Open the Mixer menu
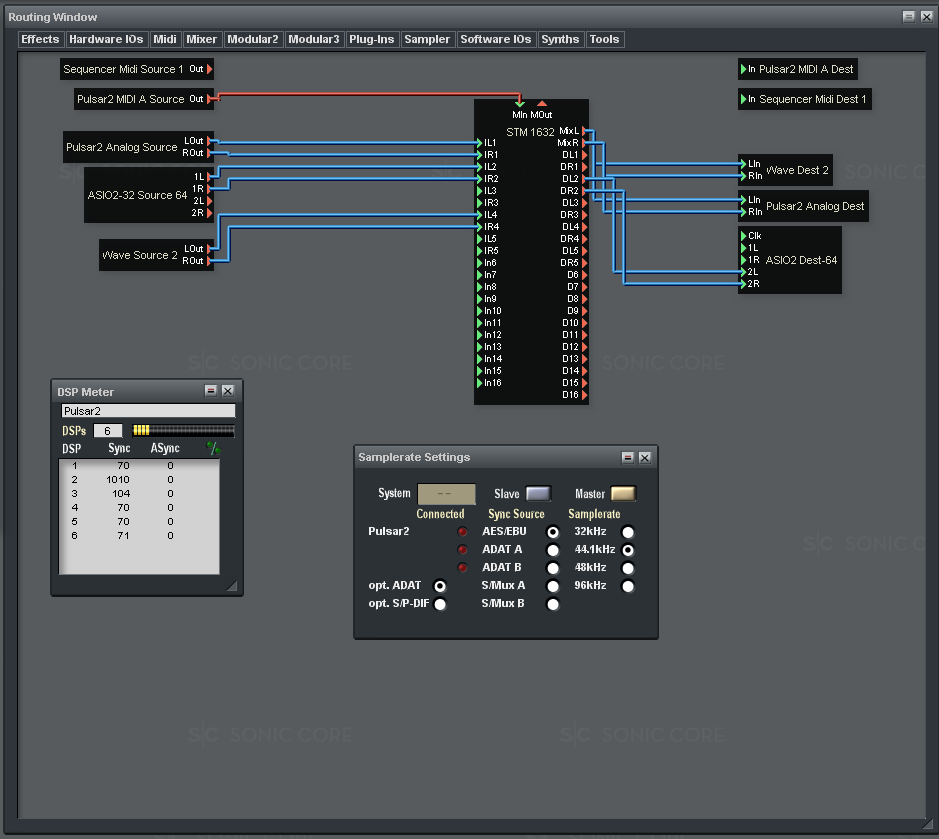This screenshot has height=839, width=939. pyautogui.click(x=201, y=40)
